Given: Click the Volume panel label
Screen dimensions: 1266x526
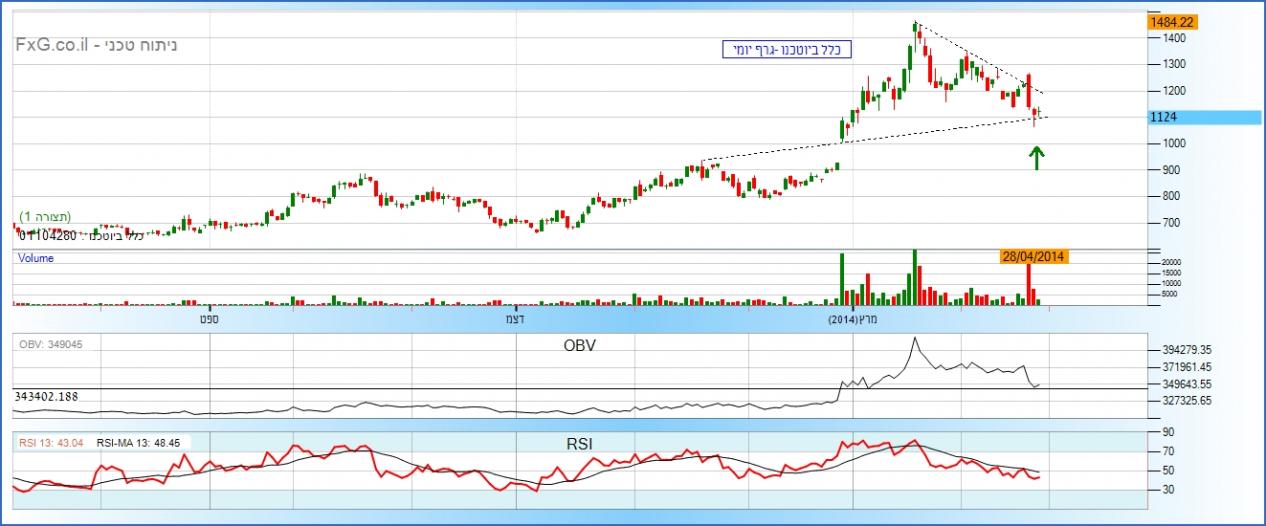Looking at the screenshot, I should [36, 258].
